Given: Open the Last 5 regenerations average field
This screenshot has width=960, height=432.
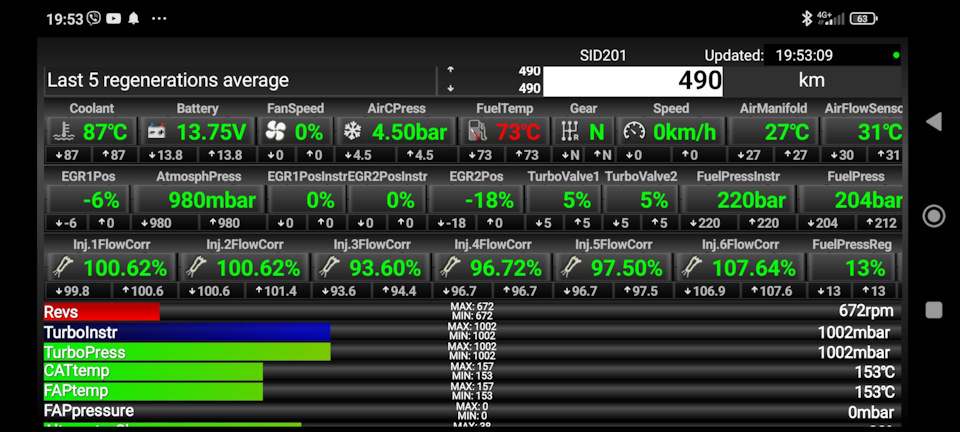Looking at the screenshot, I should [x=240, y=80].
